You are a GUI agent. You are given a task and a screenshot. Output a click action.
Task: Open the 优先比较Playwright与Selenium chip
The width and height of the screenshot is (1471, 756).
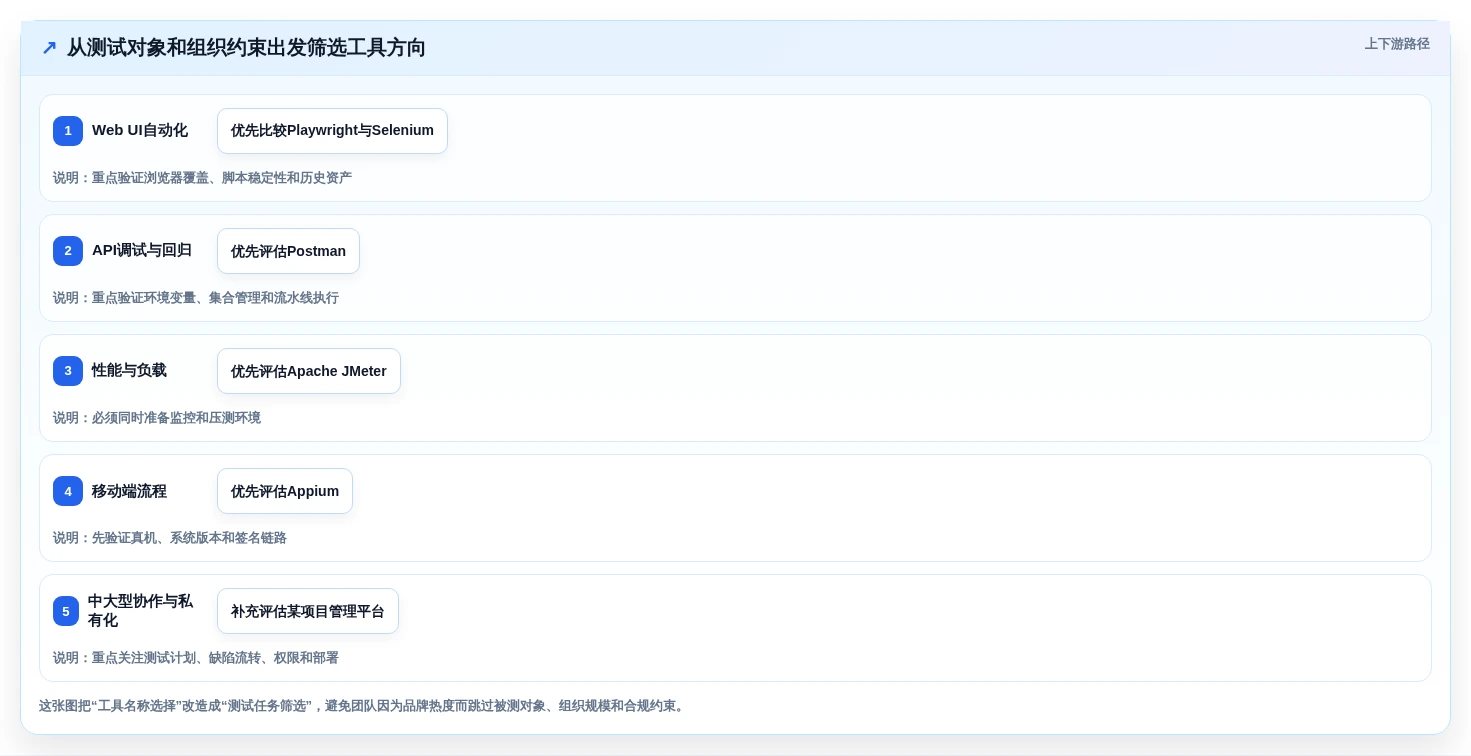coord(332,131)
